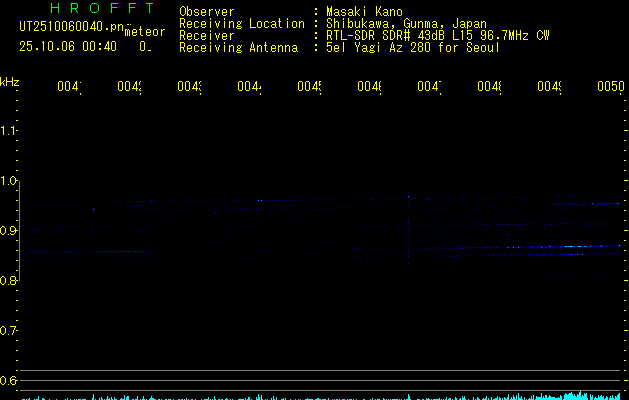Click the 0.6 kHz axis label

coord(8,380)
